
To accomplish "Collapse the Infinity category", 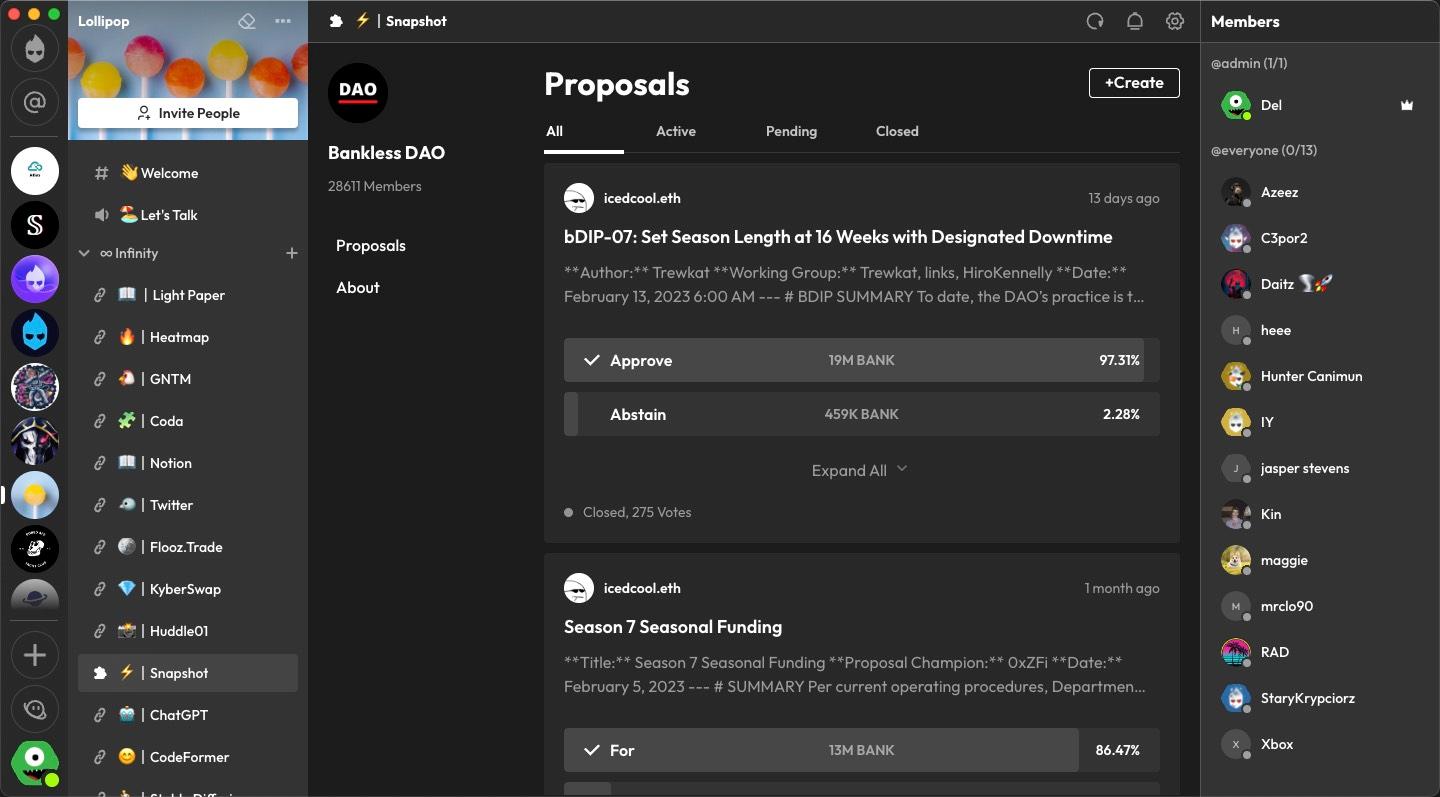I will click(x=84, y=253).
